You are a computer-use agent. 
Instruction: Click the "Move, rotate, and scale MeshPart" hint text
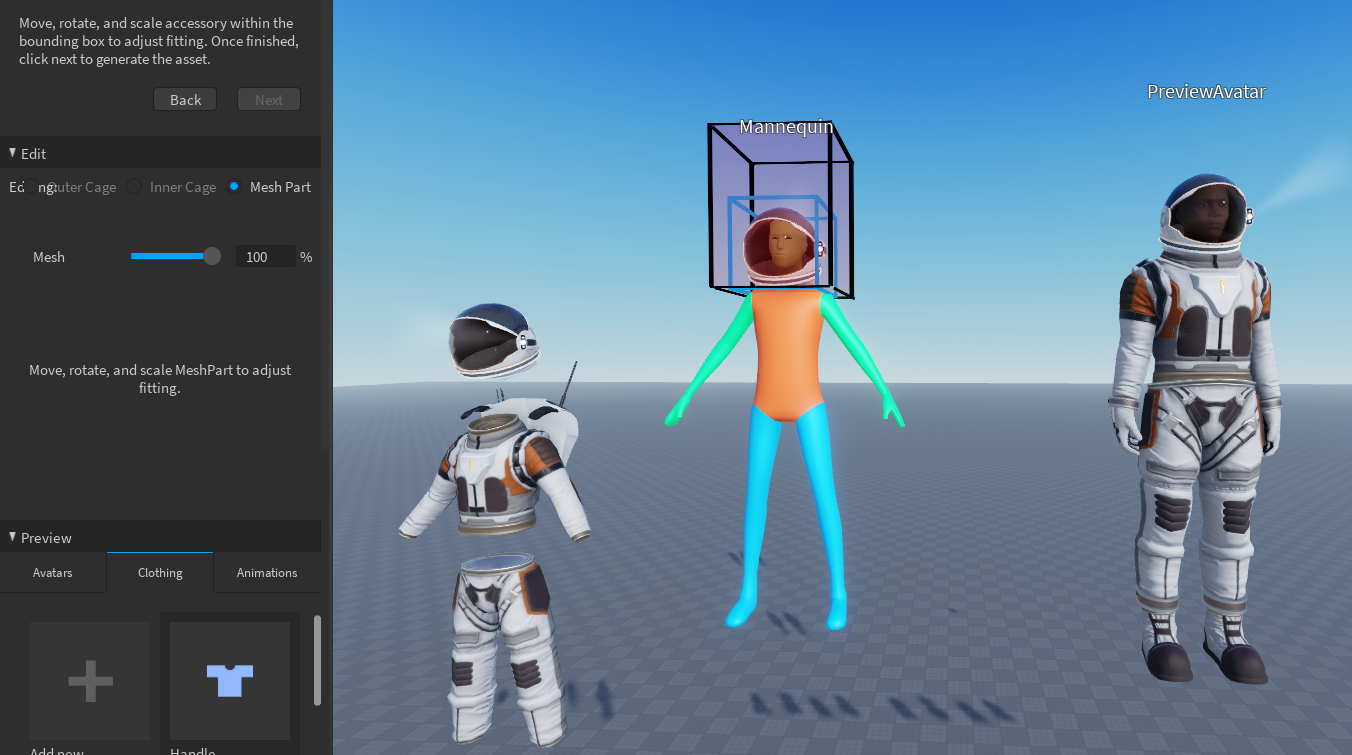pos(160,379)
